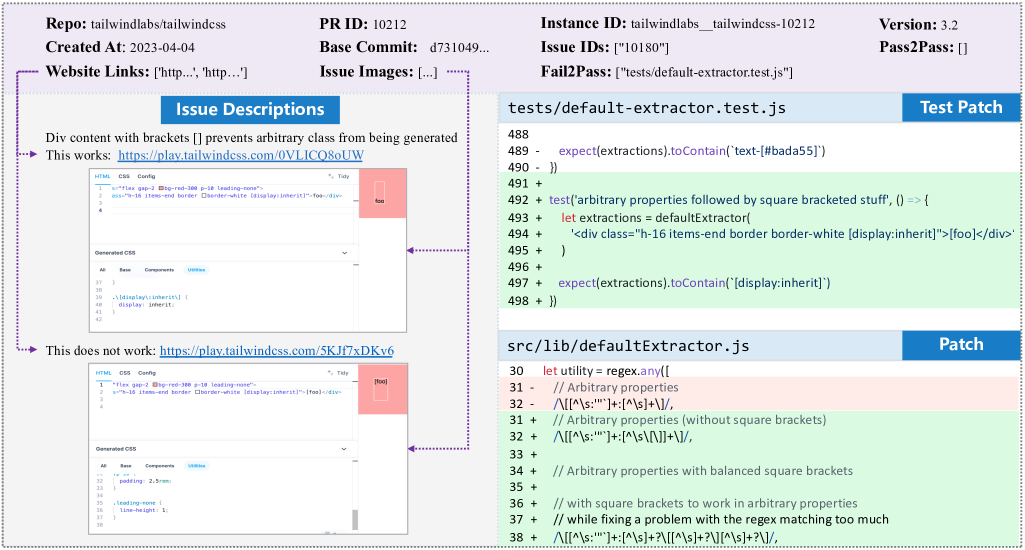Select HTML tab in lower playground

click(102, 373)
